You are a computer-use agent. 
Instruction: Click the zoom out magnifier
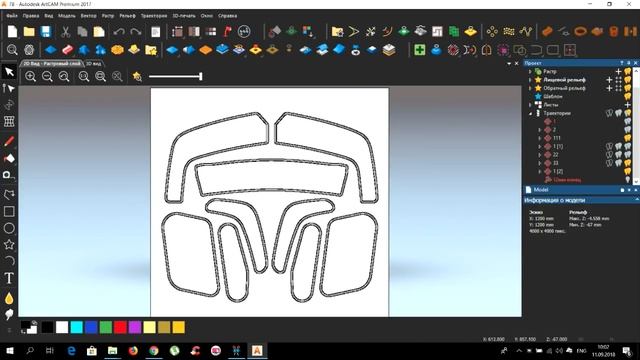coord(47,76)
